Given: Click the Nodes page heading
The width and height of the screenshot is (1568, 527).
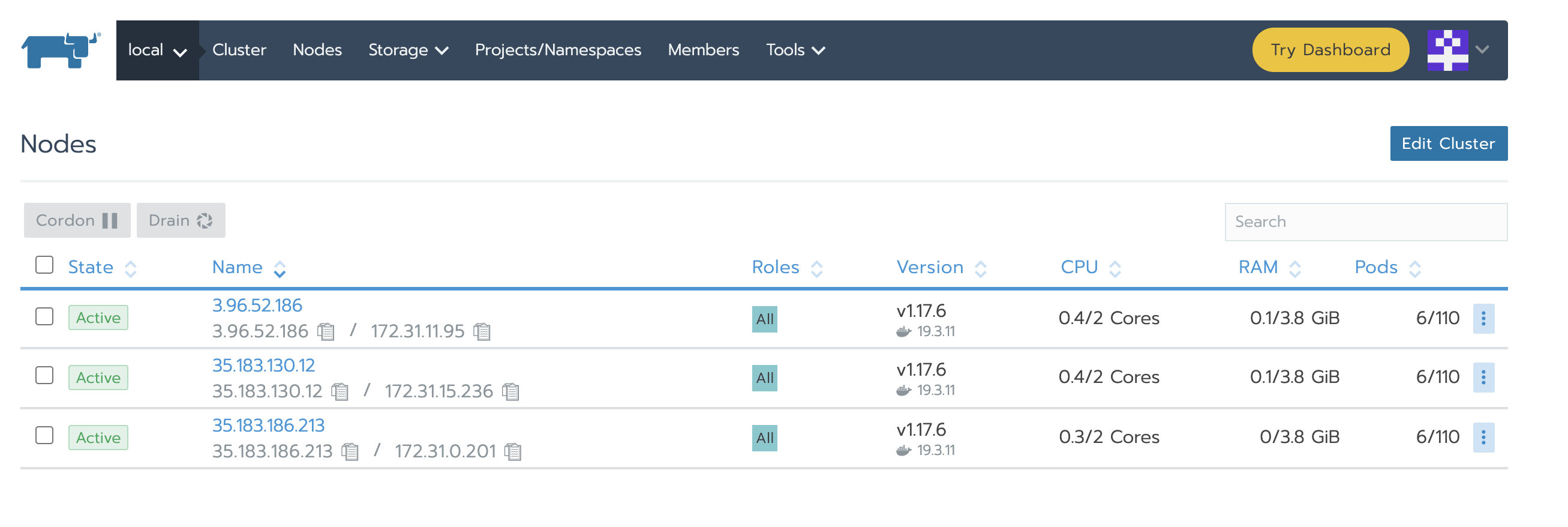Looking at the screenshot, I should coord(58,145).
